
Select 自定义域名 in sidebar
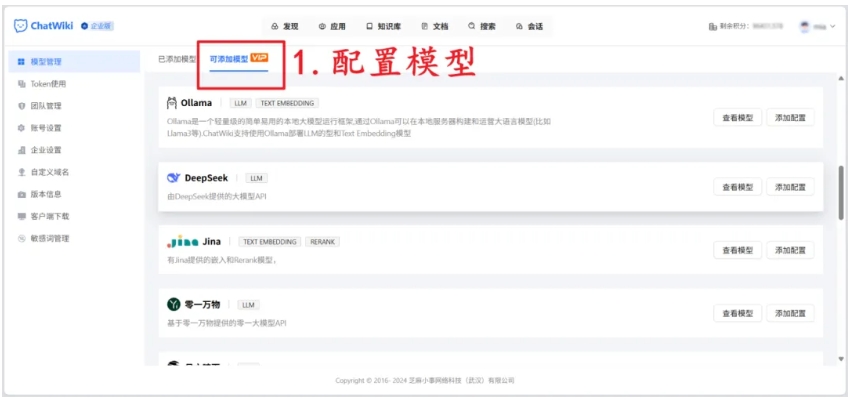pyautogui.click(x=74, y=172)
